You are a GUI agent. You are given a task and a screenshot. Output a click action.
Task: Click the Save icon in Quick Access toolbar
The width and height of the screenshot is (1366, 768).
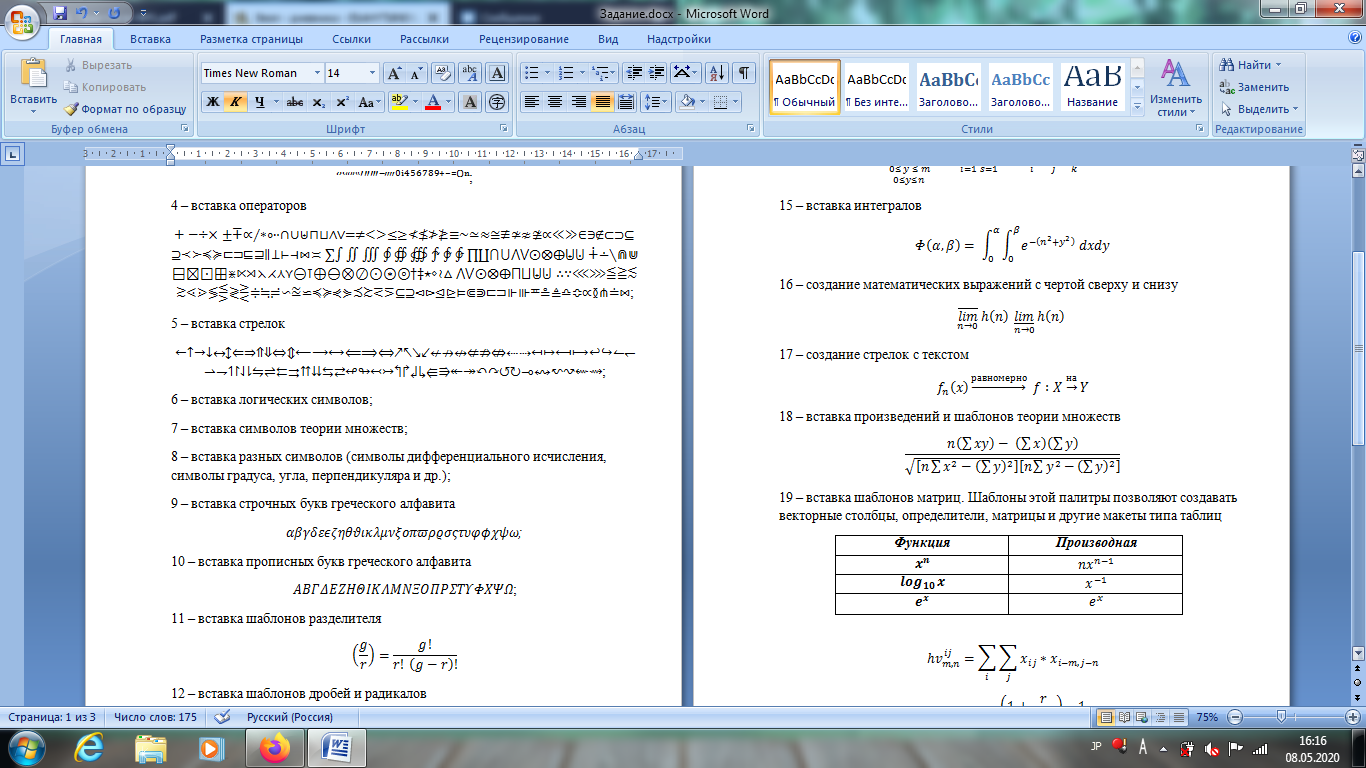[60, 13]
